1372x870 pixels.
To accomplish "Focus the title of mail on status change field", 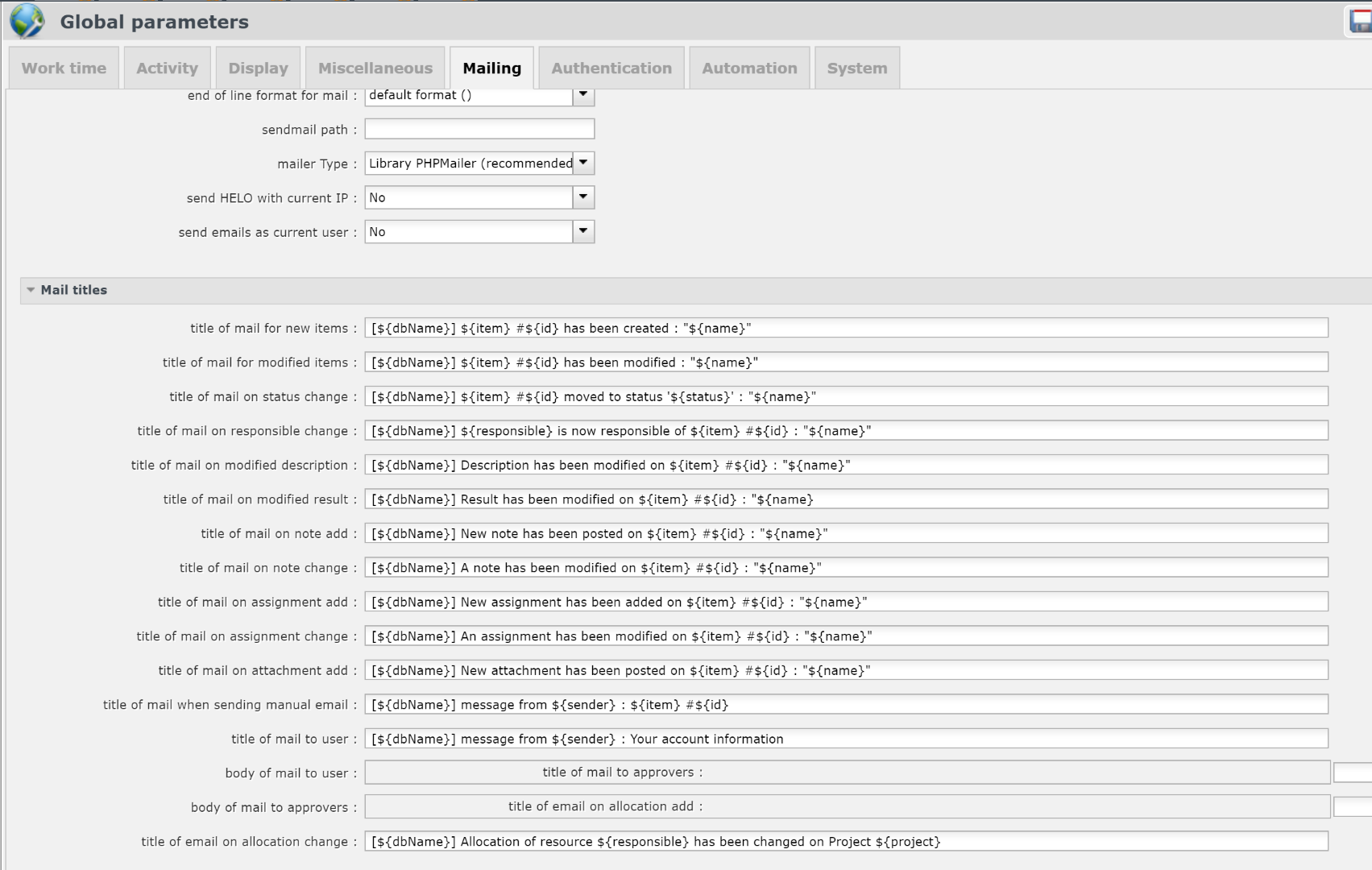I will coord(846,396).
